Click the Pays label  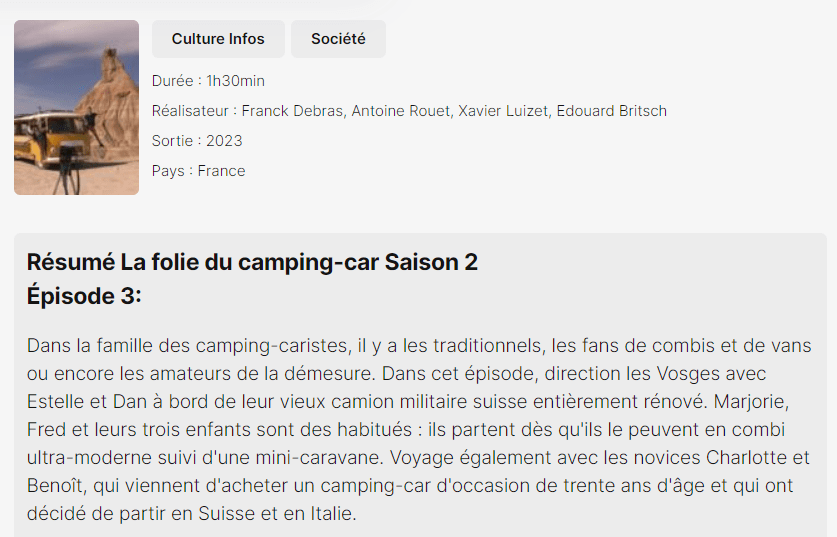pyautogui.click(x=168, y=171)
